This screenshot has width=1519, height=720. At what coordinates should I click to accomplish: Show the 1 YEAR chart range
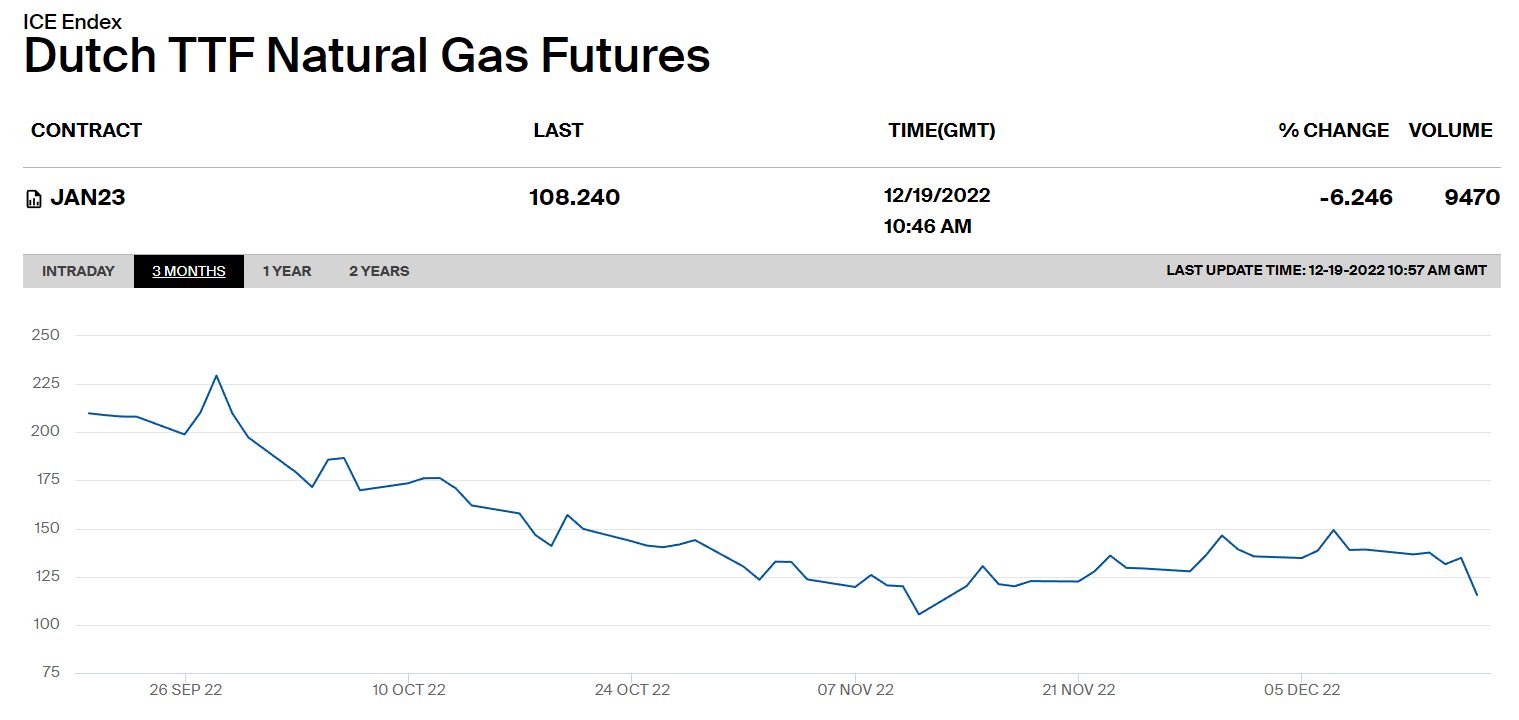click(287, 271)
